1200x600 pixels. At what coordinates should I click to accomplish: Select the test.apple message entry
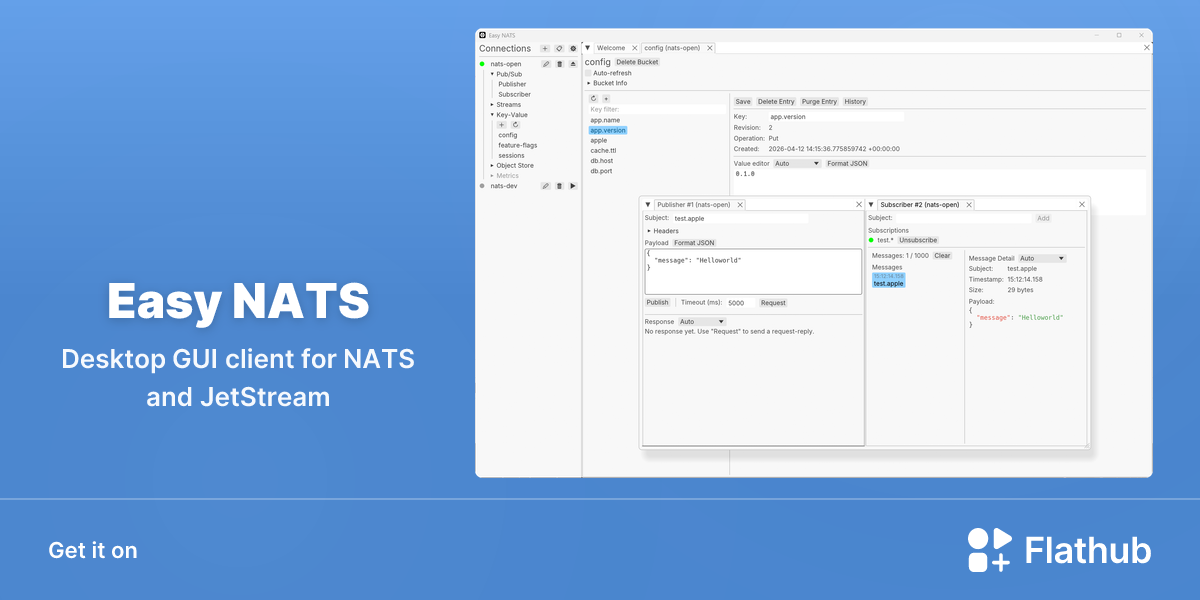(888, 280)
